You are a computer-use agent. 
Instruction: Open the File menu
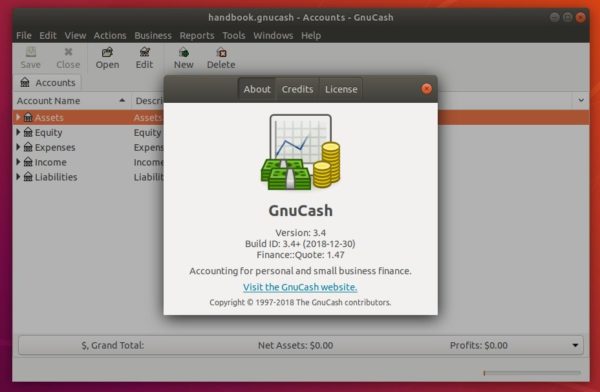[24, 36]
